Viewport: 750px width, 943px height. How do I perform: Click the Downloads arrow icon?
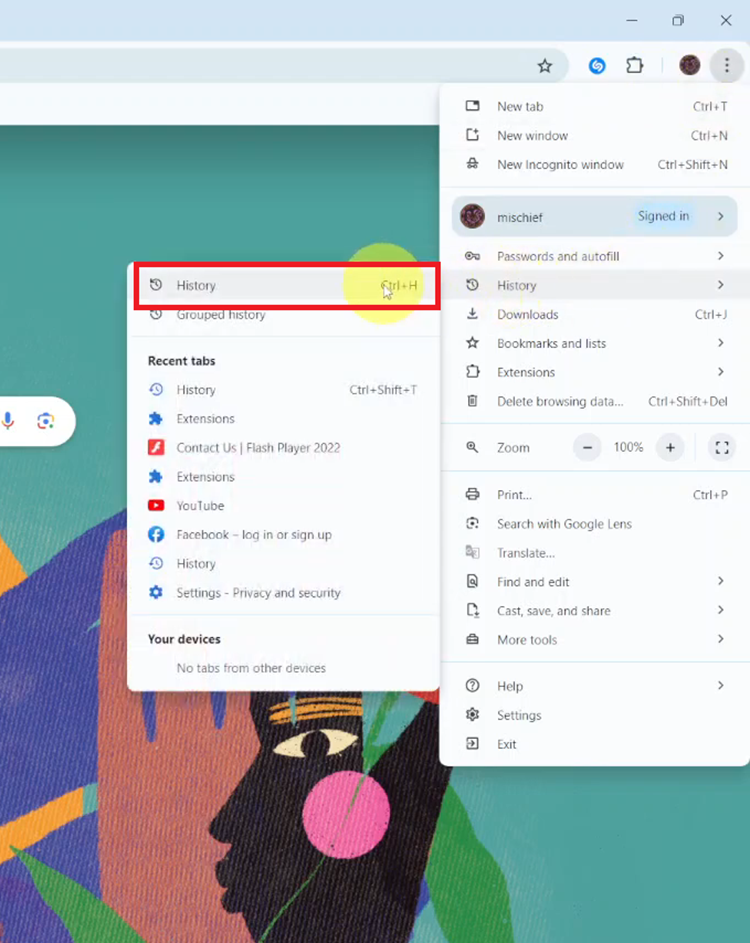(473, 313)
